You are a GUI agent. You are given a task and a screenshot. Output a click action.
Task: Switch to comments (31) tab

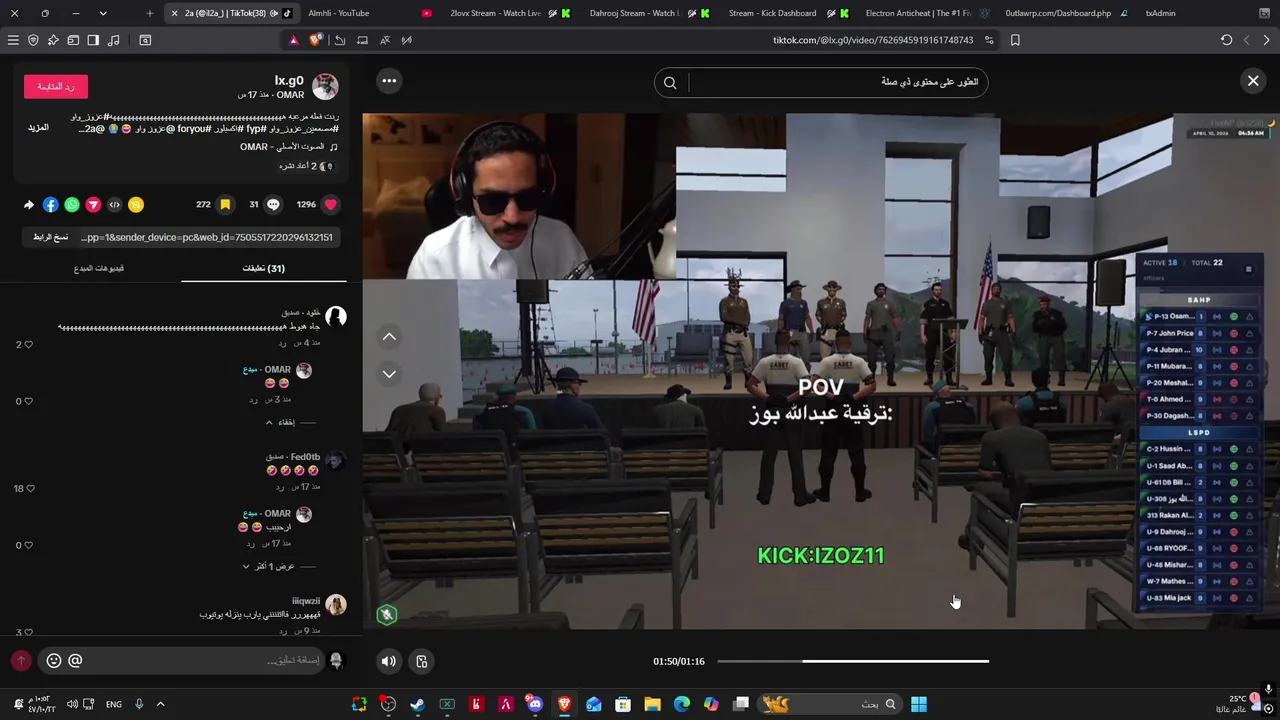[x=264, y=268]
